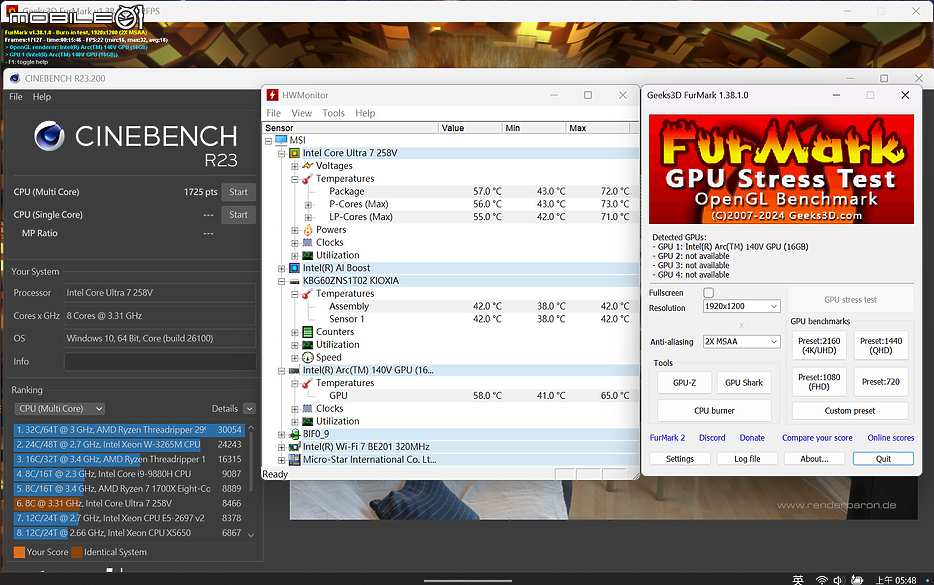
Task: Toggle the Fullscreen checkbox in FurMark
Action: pyautogui.click(x=708, y=292)
